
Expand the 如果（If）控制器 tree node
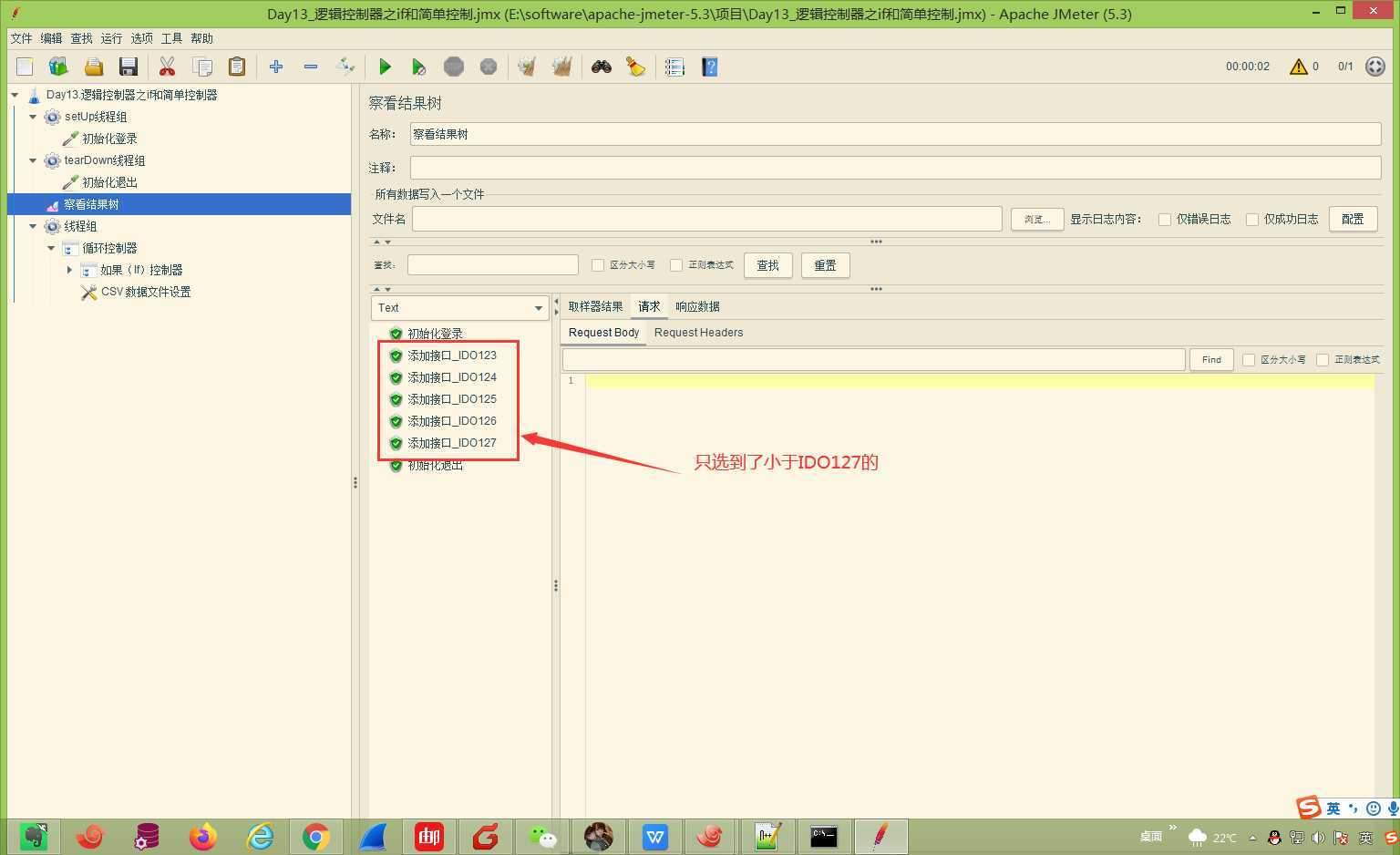pyautogui.click(x=69, y=270)
